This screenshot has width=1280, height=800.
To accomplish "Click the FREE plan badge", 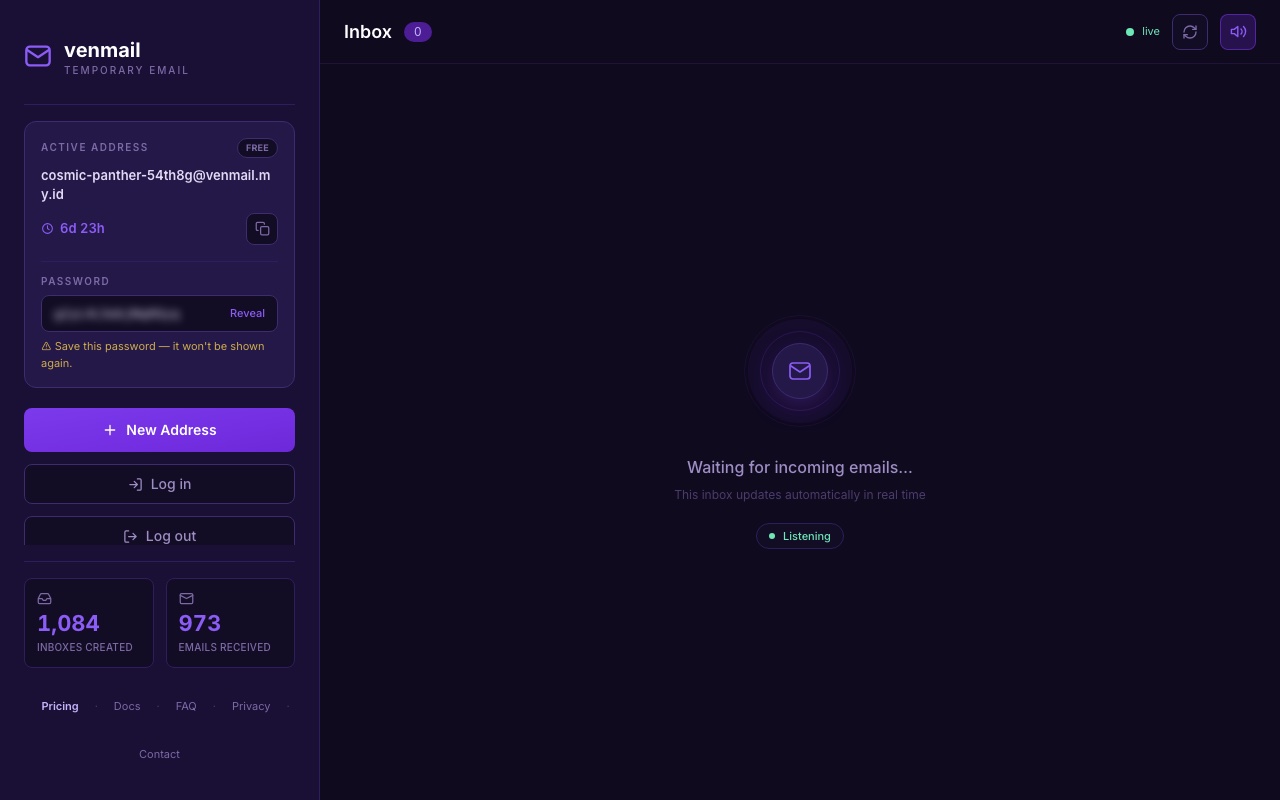I will [257, 148].
